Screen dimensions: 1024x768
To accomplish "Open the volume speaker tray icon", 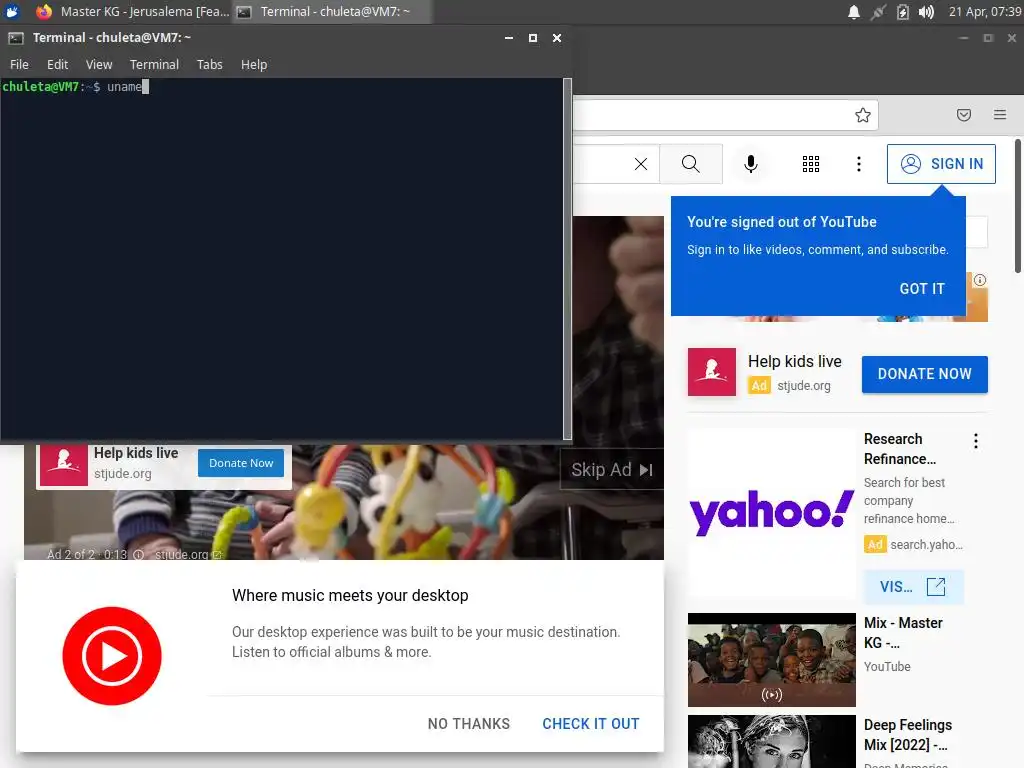I will (926, 12).
